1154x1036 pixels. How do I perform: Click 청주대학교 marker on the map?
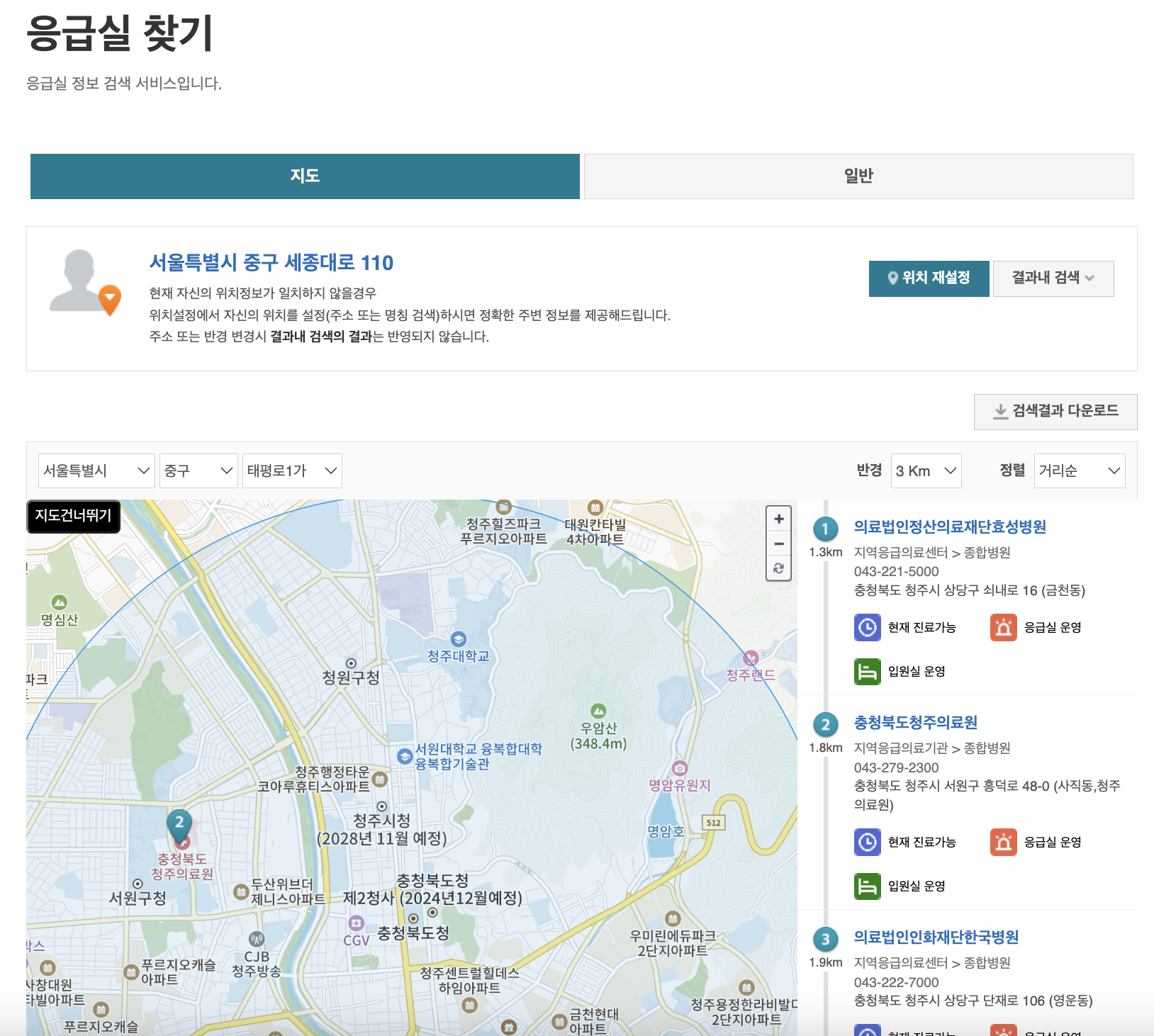459,639
